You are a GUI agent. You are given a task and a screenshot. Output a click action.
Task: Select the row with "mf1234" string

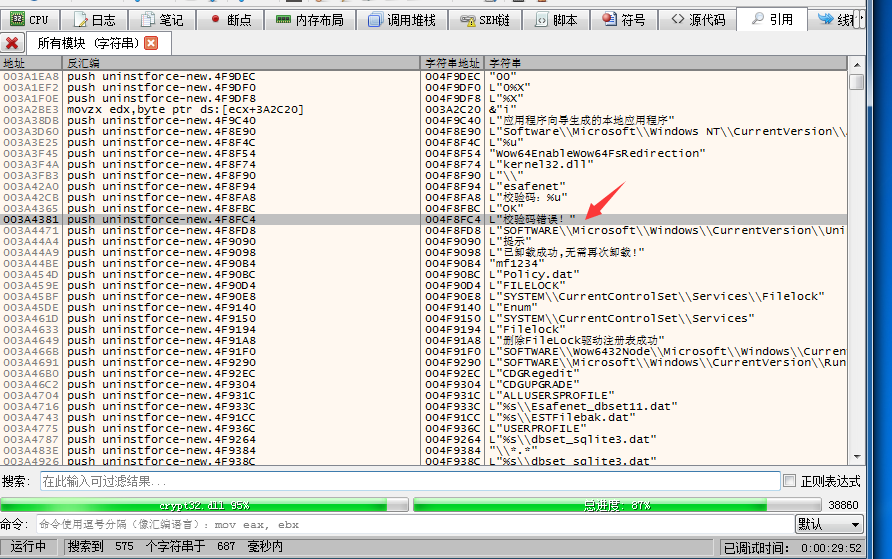424,263
